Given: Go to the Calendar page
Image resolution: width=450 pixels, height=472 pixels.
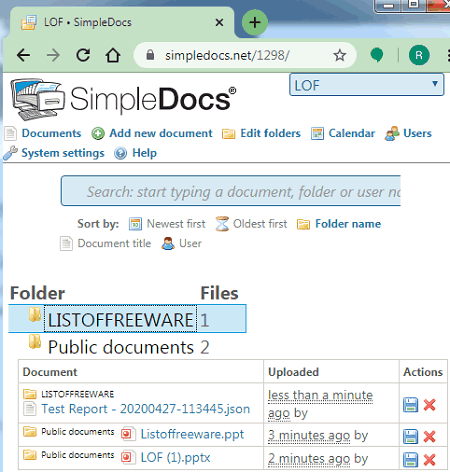Looking at the screenshot, I should click(x=352, y=133).
